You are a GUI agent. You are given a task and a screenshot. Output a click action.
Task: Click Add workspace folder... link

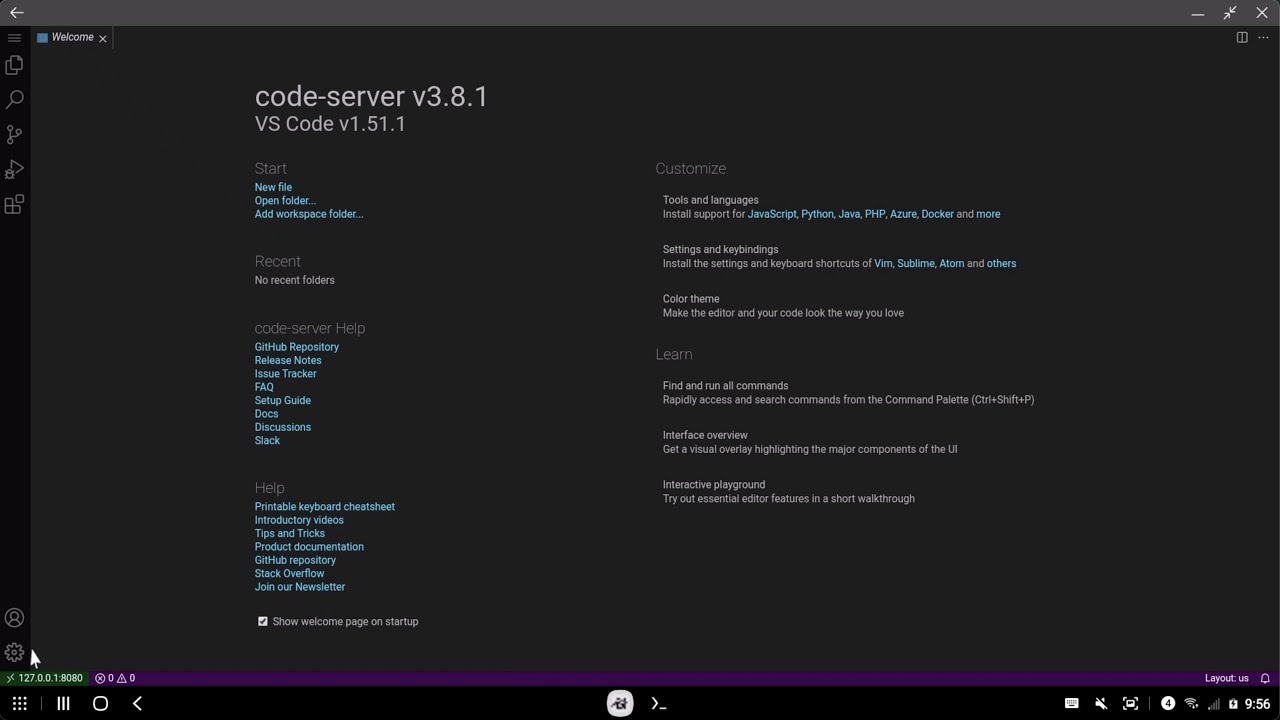point(309,214)
